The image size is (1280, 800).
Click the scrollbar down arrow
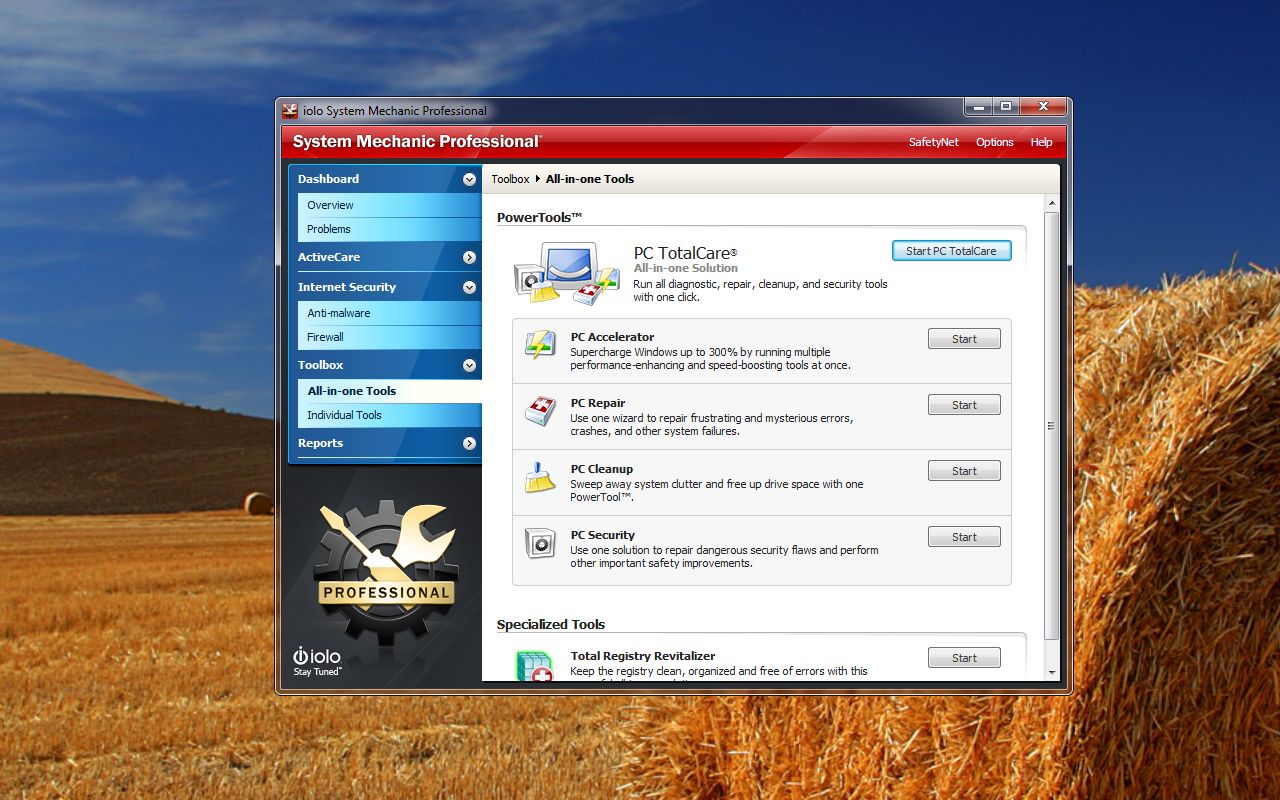point(1051,672)
